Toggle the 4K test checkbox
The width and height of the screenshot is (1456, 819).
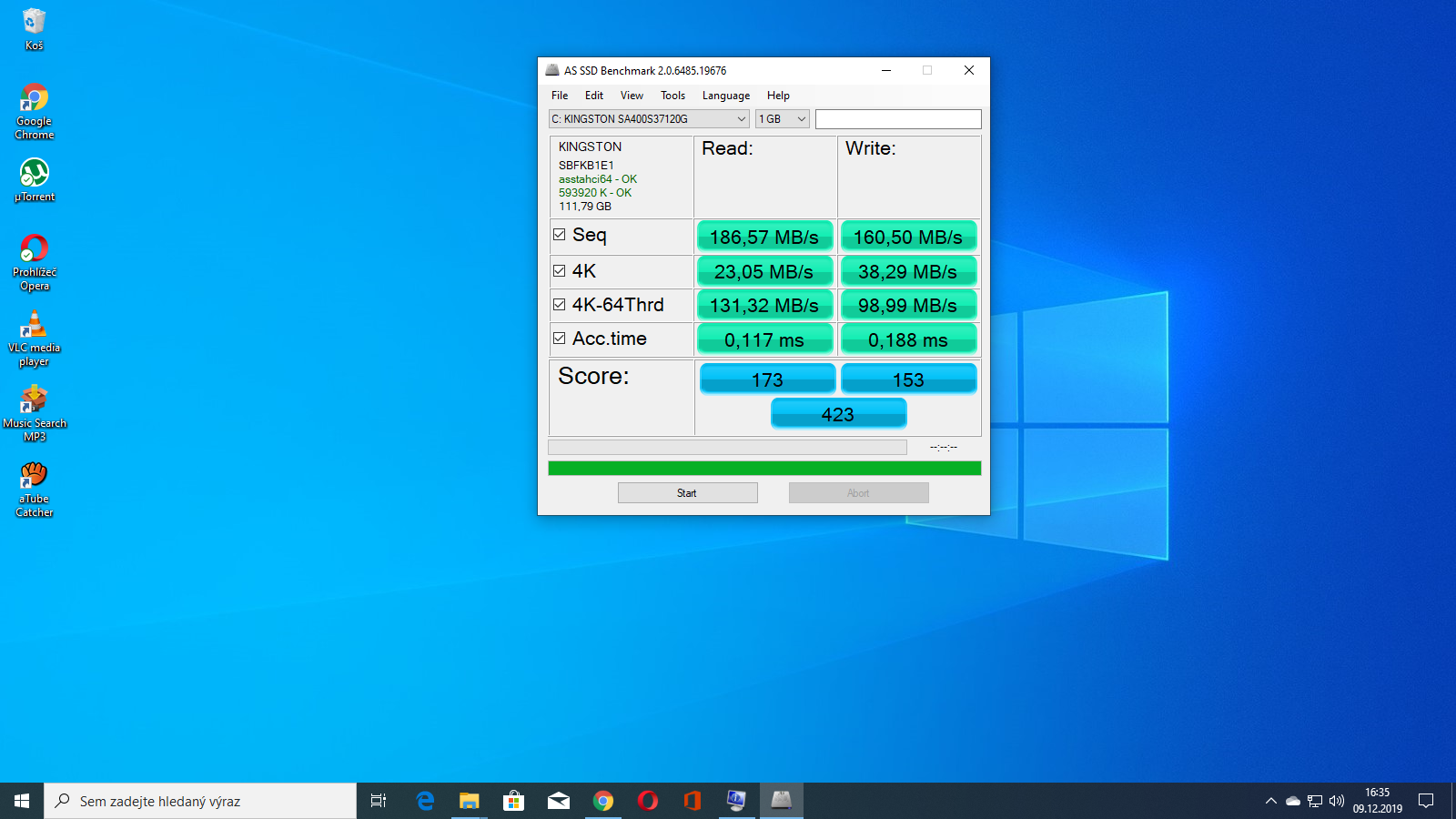560,271
